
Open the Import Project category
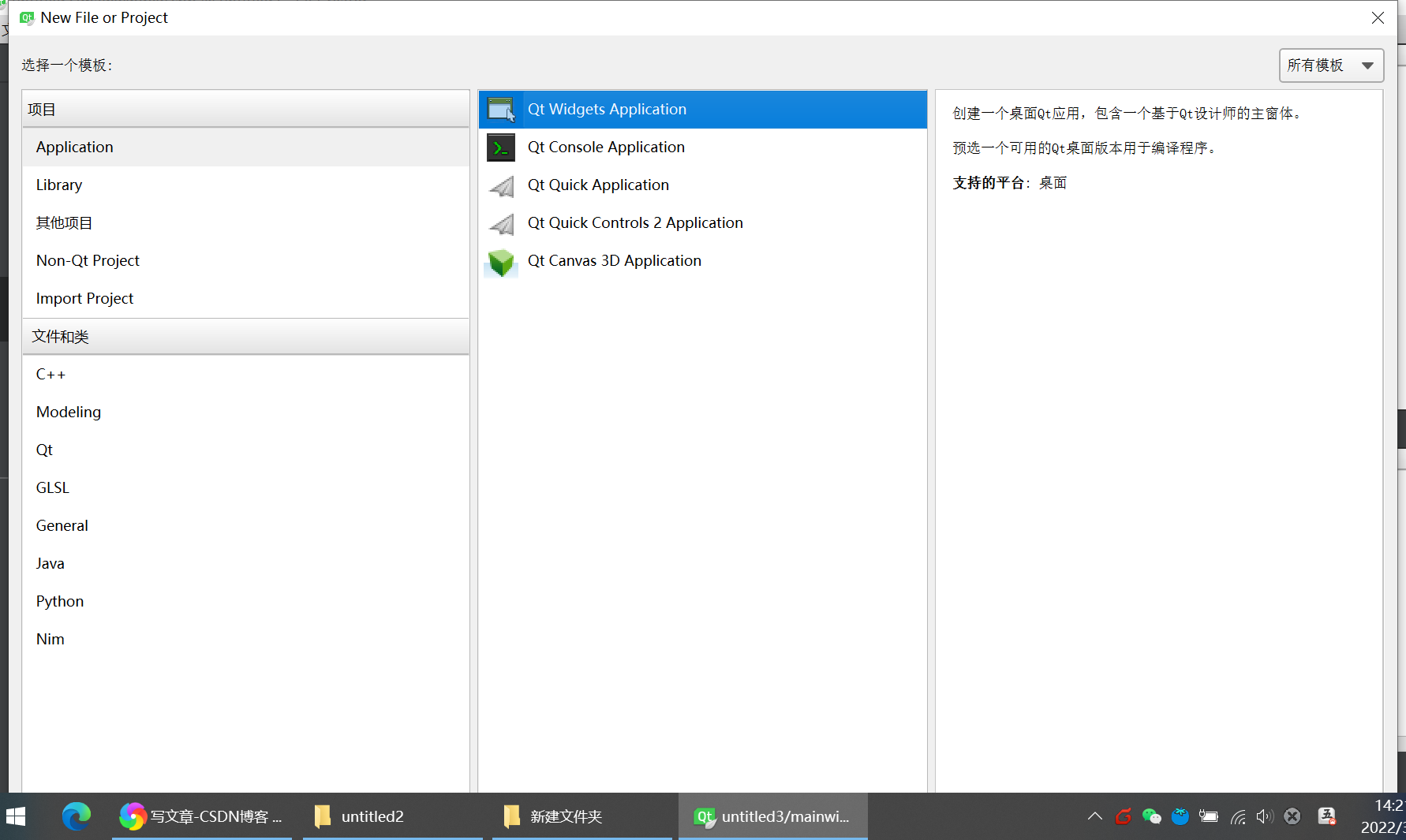click(84, 298)
